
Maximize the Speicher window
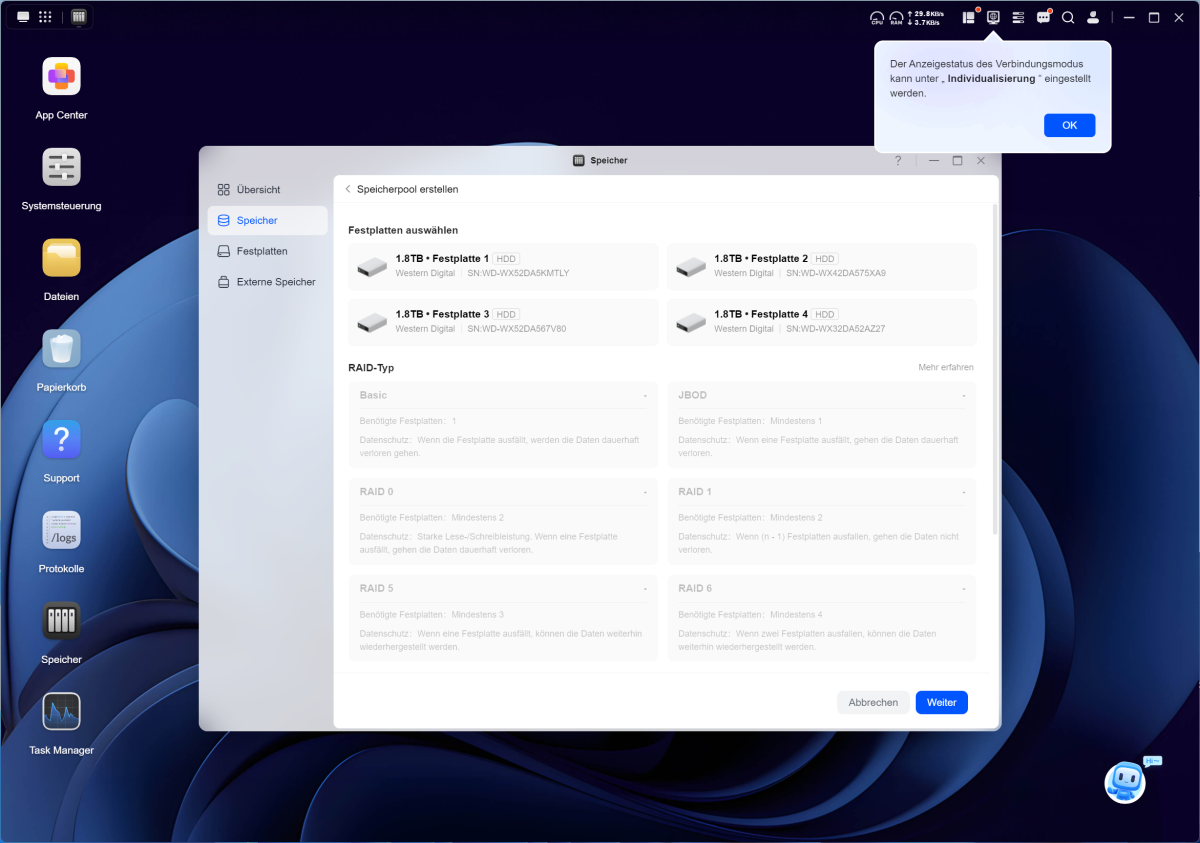point(957,160)
